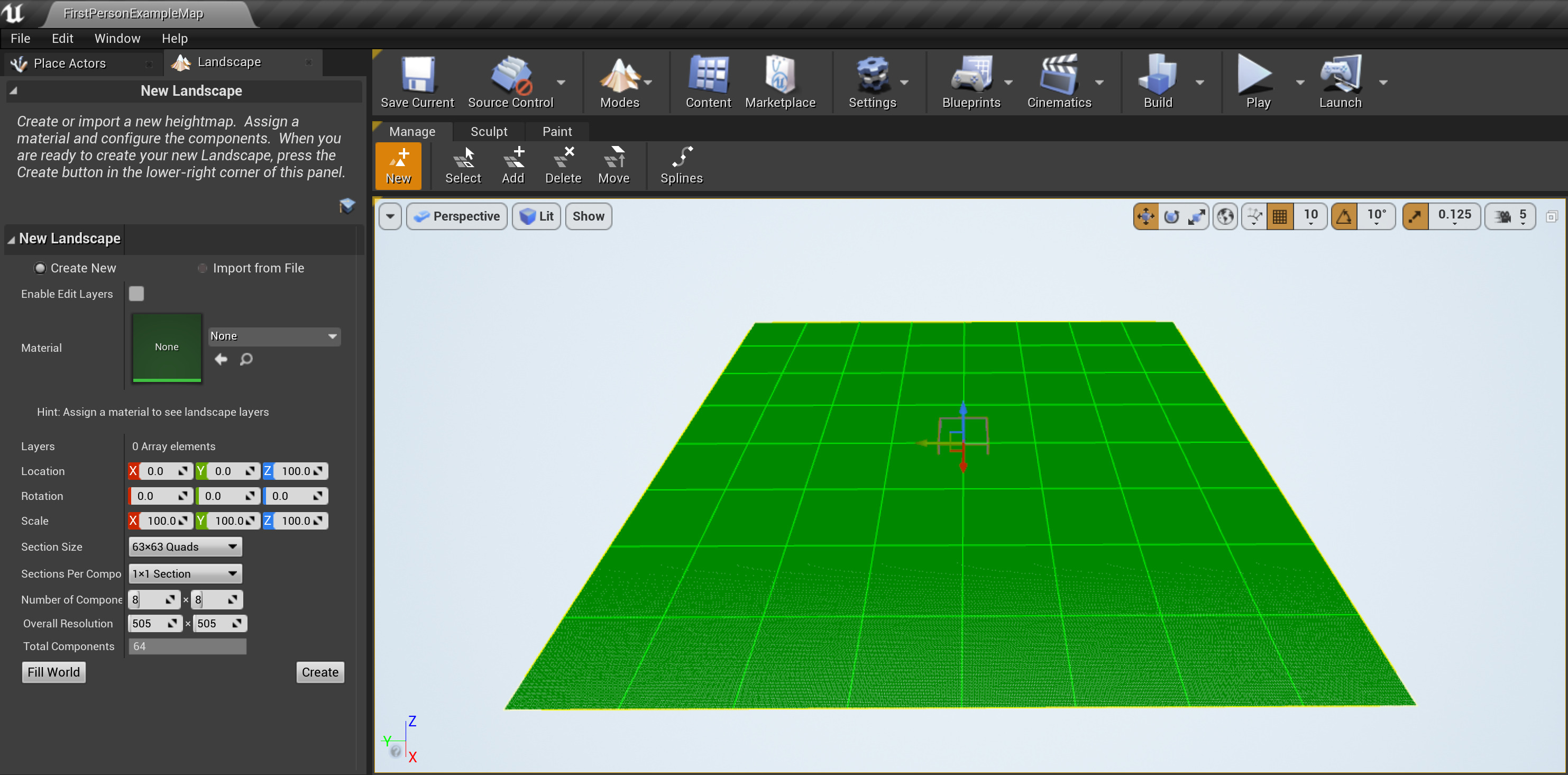Select the New landscape tool
The width and height of the screenshot is (1568, 775).
pos(399,165)
